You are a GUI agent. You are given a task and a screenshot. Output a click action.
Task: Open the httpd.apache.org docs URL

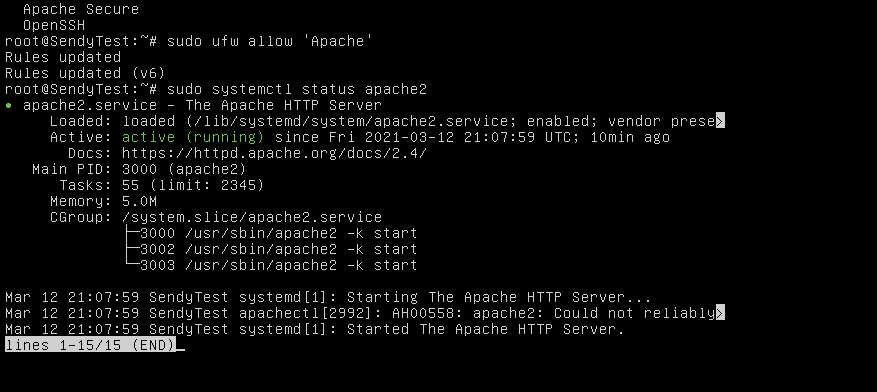pos(274,153)
